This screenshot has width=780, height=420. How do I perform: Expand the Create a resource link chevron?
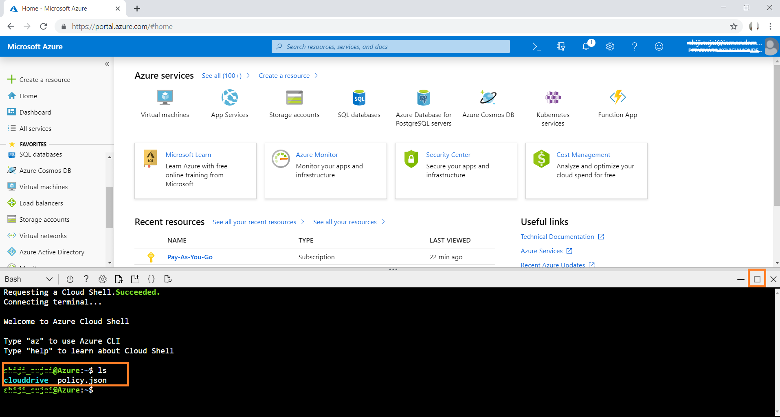316,75
